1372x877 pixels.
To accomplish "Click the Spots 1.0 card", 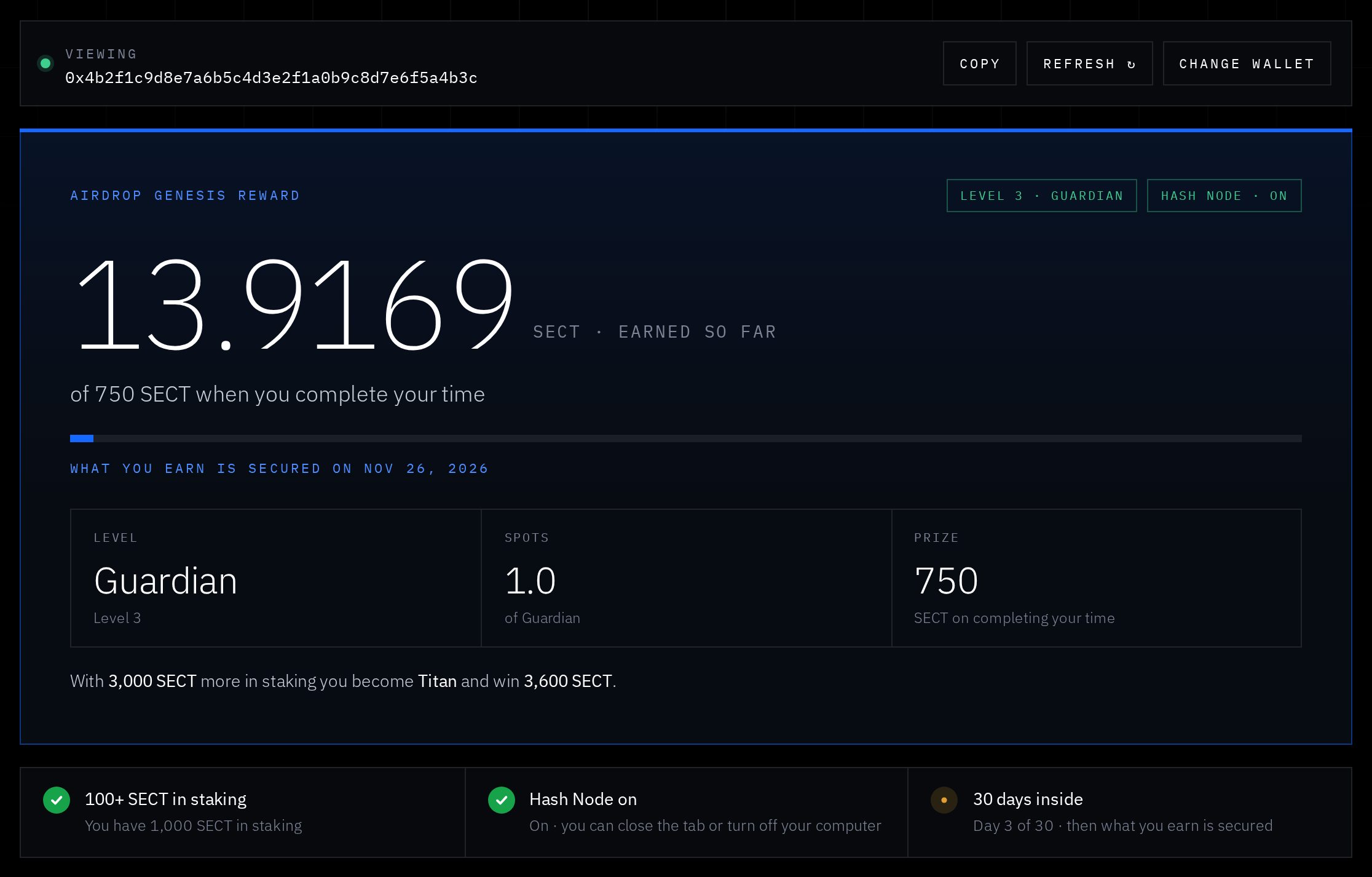I will coord(686,577).
